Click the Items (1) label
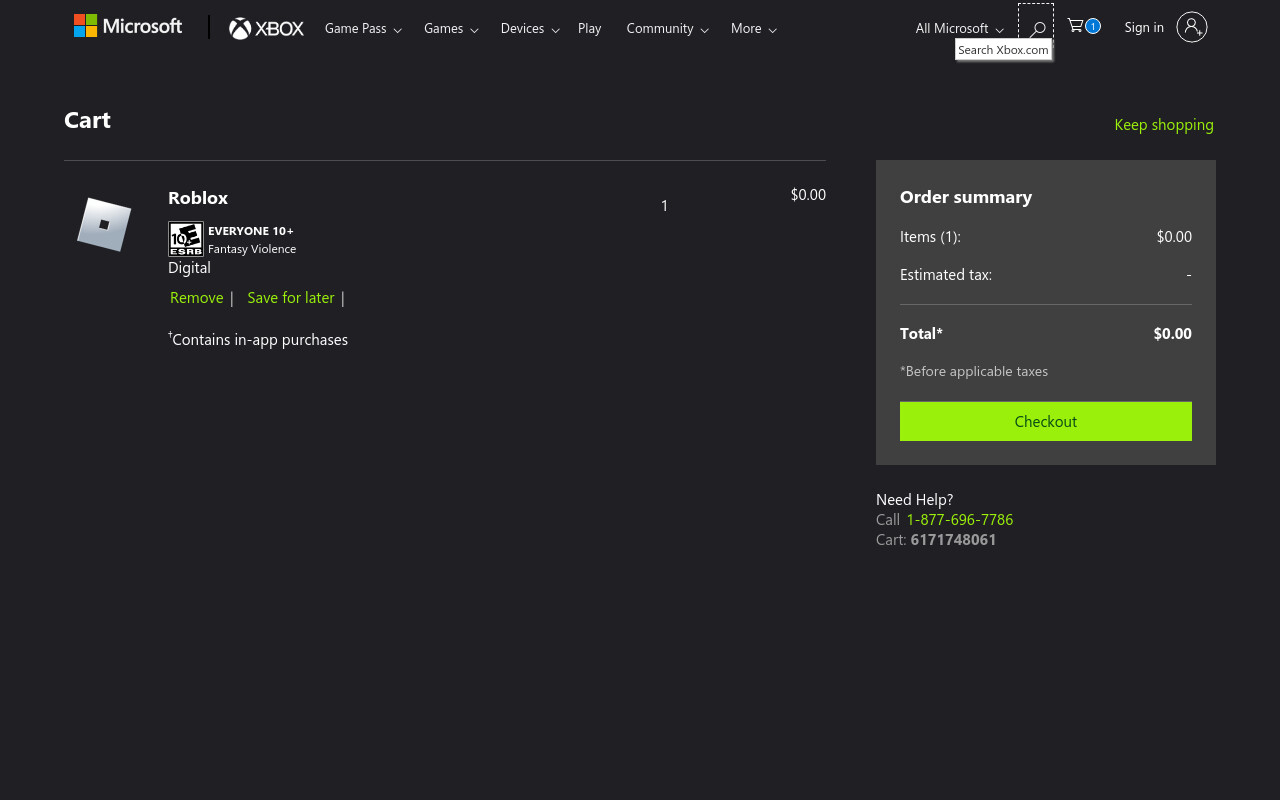 [x=930, y=236]
